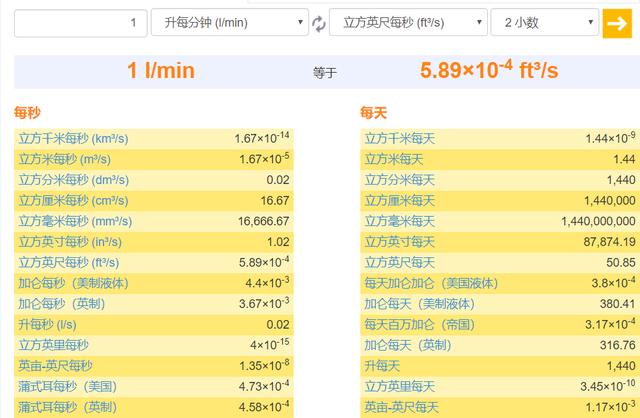Select the 1.44 value for 立方米每天
Image resolution: width=640 pixels, height=418 pixels.
pos(624,159)
